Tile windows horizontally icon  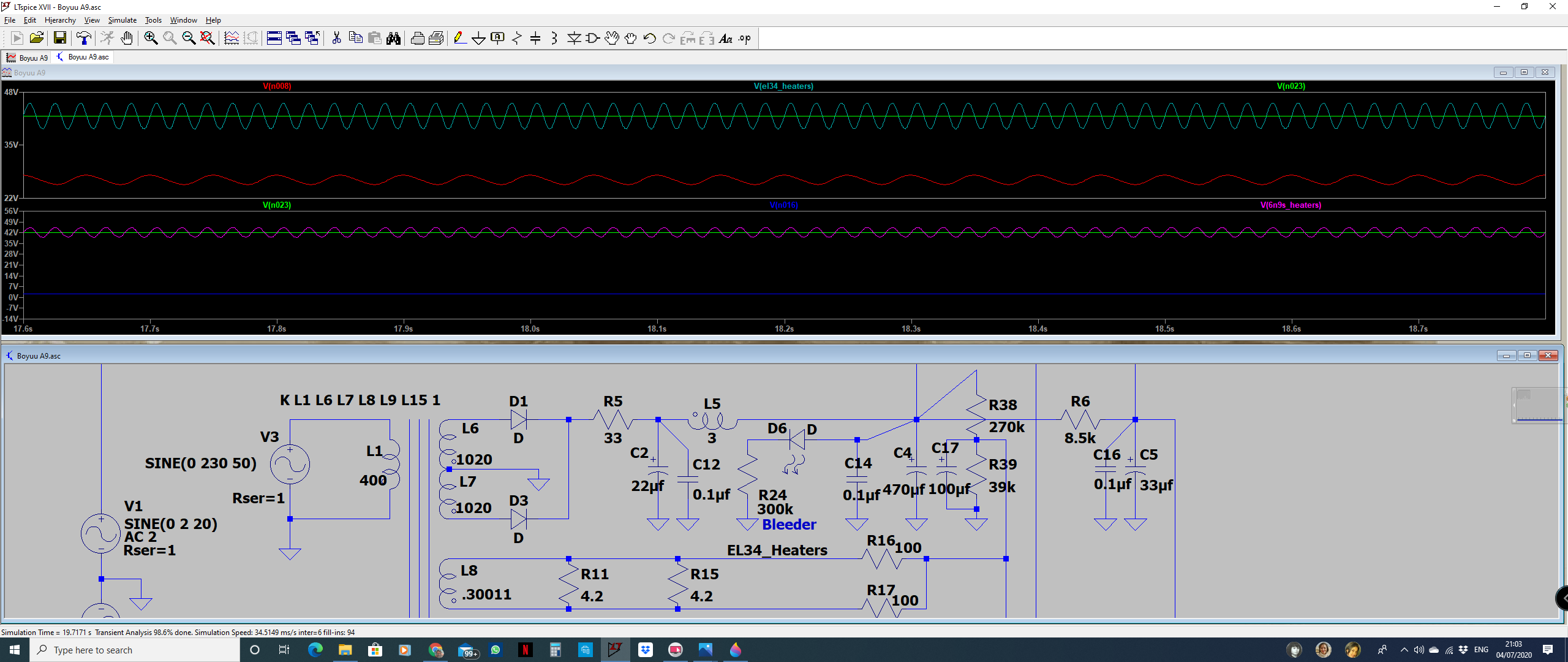click(x=274, y=38)
